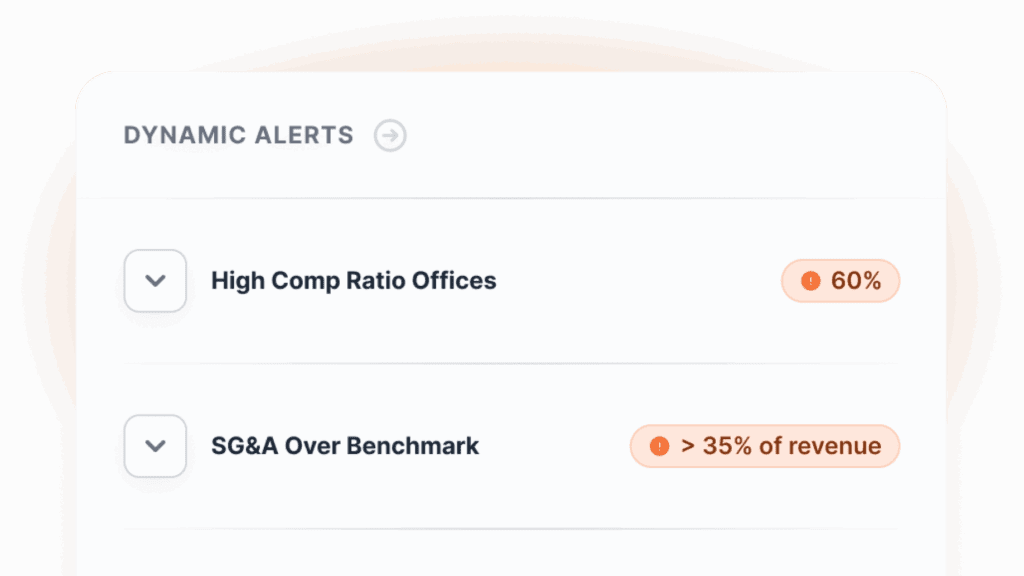
Task: Click the 60% alert badge
Action: click(840, 281)
